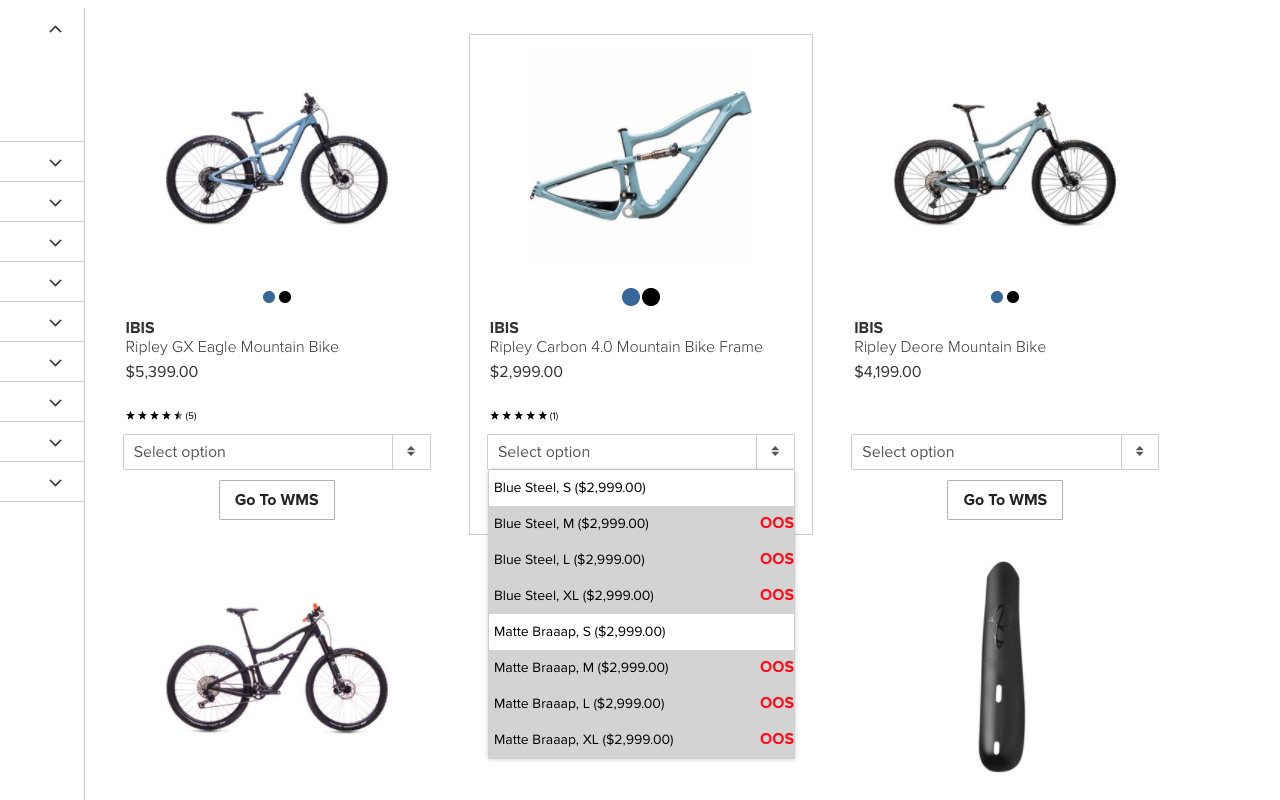Go To WMS for Ripley Deore
The image size is (1280, 800).
click(1005, 500)
